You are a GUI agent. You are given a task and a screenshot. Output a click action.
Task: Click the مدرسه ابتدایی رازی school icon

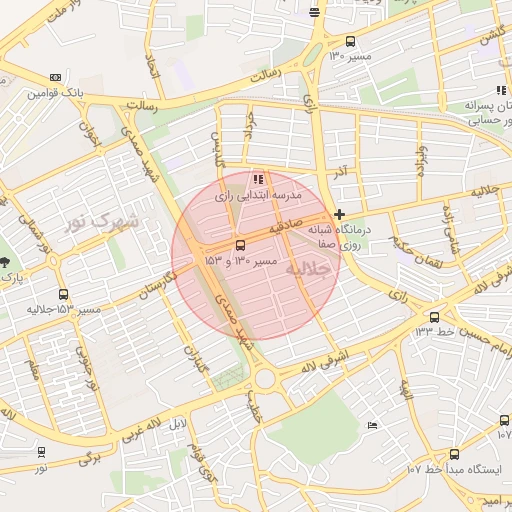click(259, 179)
